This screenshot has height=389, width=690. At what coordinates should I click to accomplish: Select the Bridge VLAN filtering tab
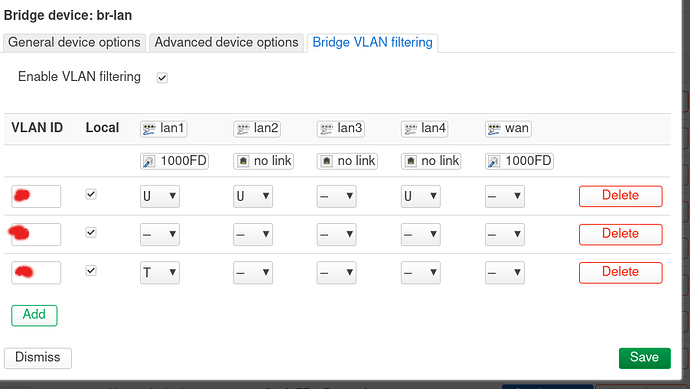point(372,43)
